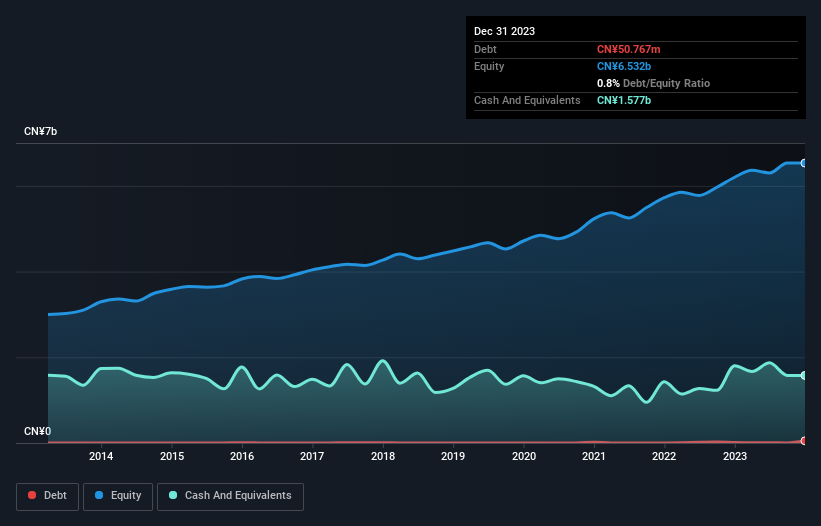
Task: Click the CN¥7b y-axis label
Action: pyautogui.click(x=40, y=131)
